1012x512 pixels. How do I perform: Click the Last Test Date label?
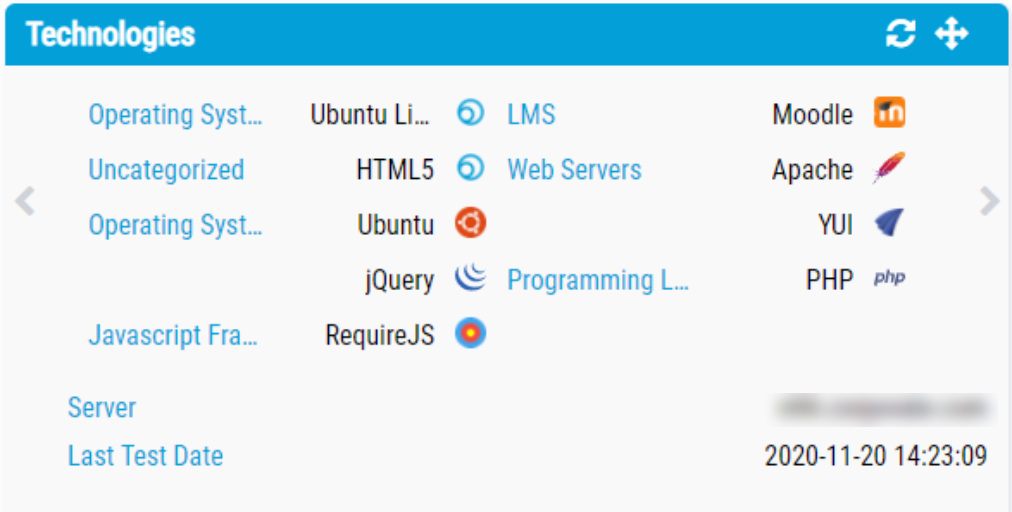tap(145, 456)
